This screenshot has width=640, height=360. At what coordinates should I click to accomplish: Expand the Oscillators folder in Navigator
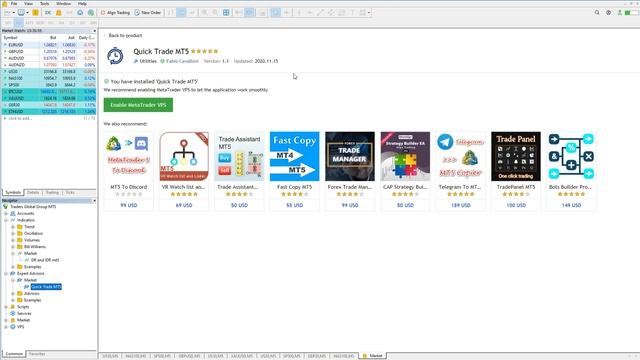(13, 233)
